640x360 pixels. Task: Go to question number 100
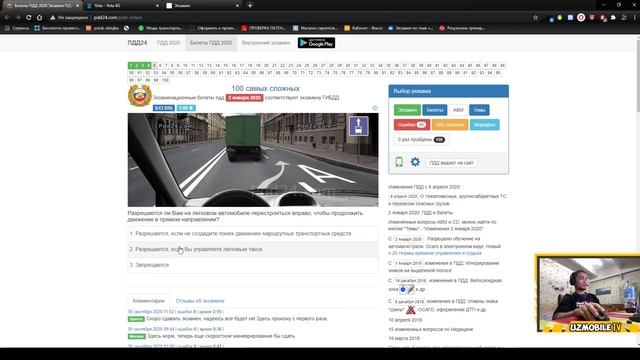coord(165,80)
